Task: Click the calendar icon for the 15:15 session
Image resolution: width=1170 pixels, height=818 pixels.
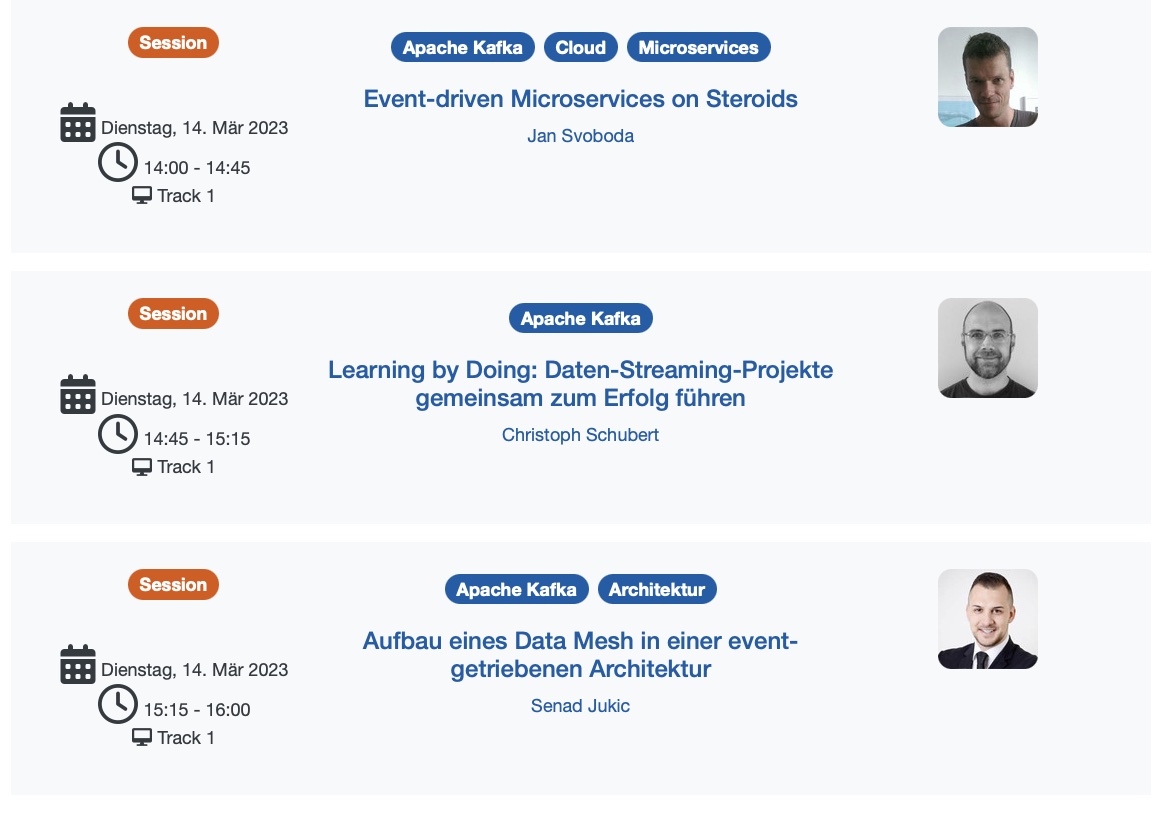Action: [x=78, y=664]
